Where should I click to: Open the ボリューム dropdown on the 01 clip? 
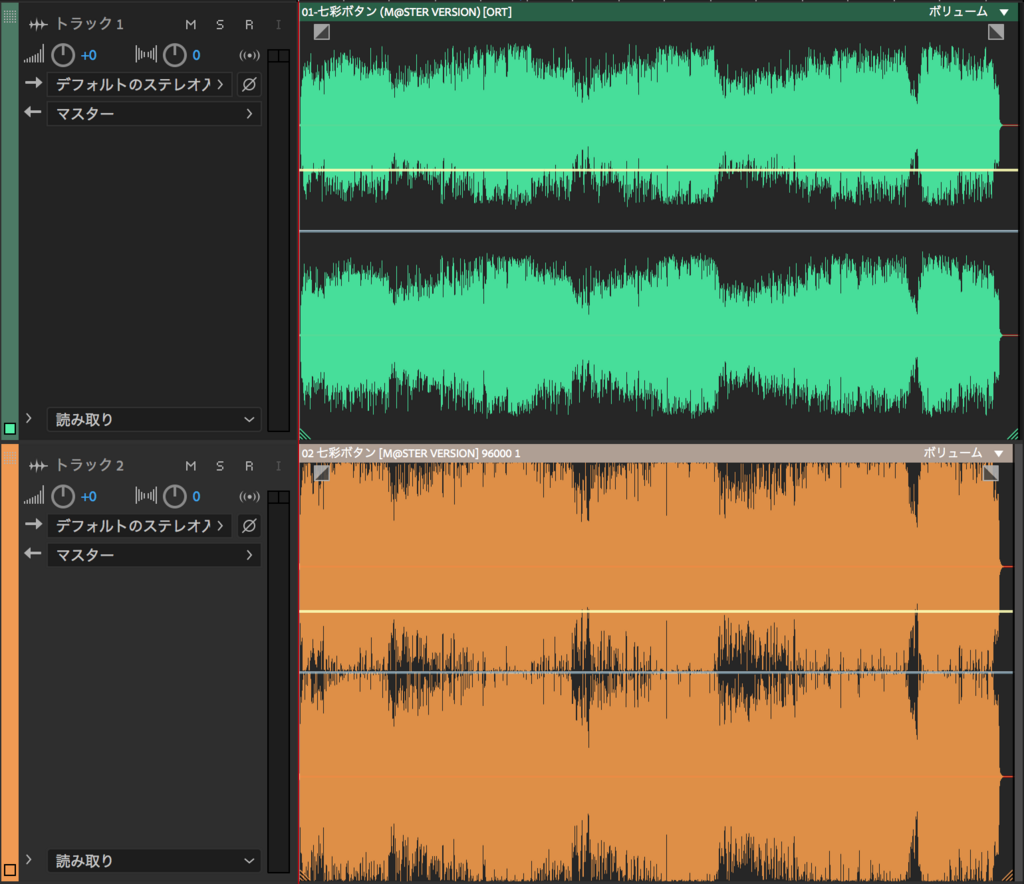coord(969,11)
